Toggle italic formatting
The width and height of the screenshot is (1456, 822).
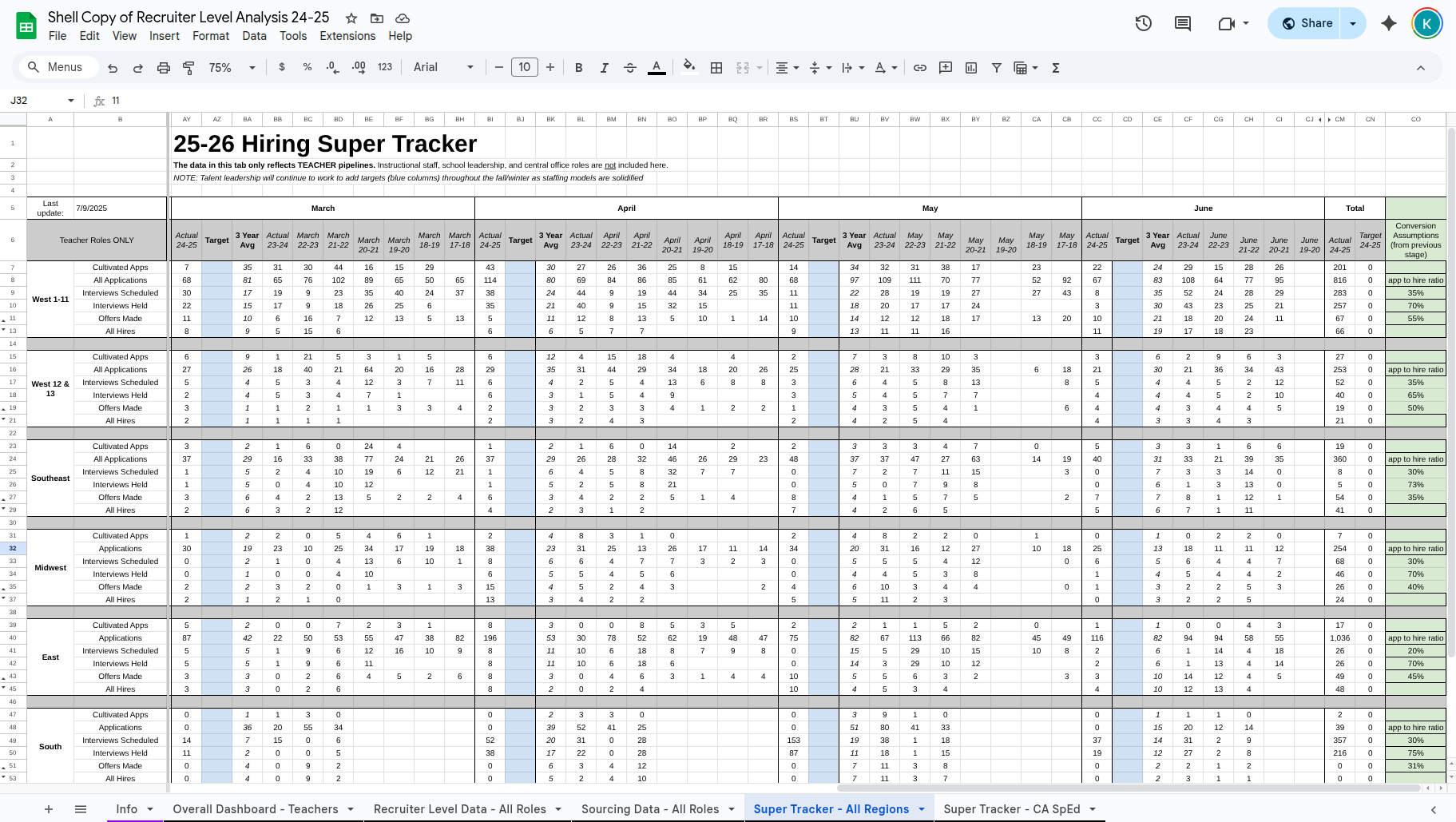605,67
